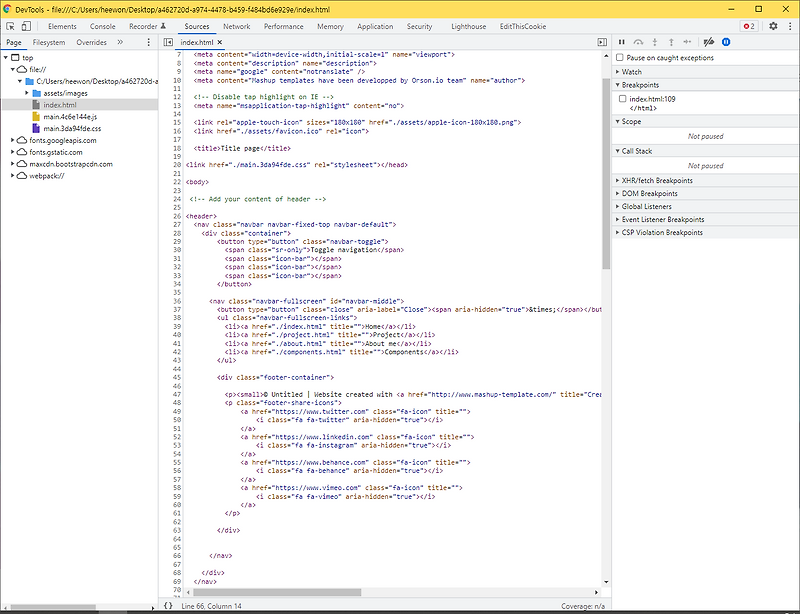Select the inspect element tool
This screenshot has width=800, height=614.
(x=10, y=27)
